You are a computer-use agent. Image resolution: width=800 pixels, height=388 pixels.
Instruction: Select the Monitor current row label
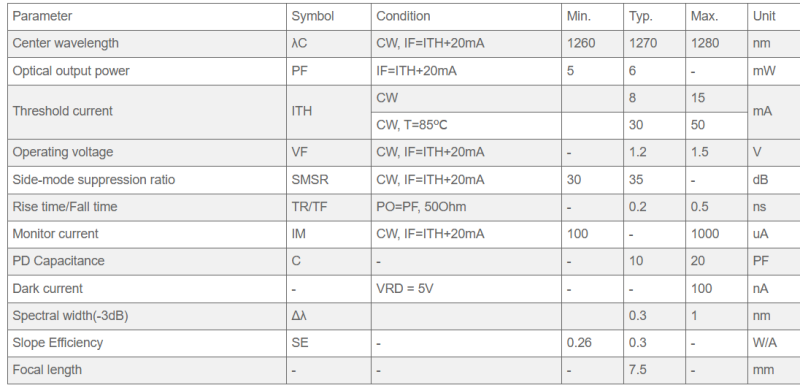click(147, 234)
